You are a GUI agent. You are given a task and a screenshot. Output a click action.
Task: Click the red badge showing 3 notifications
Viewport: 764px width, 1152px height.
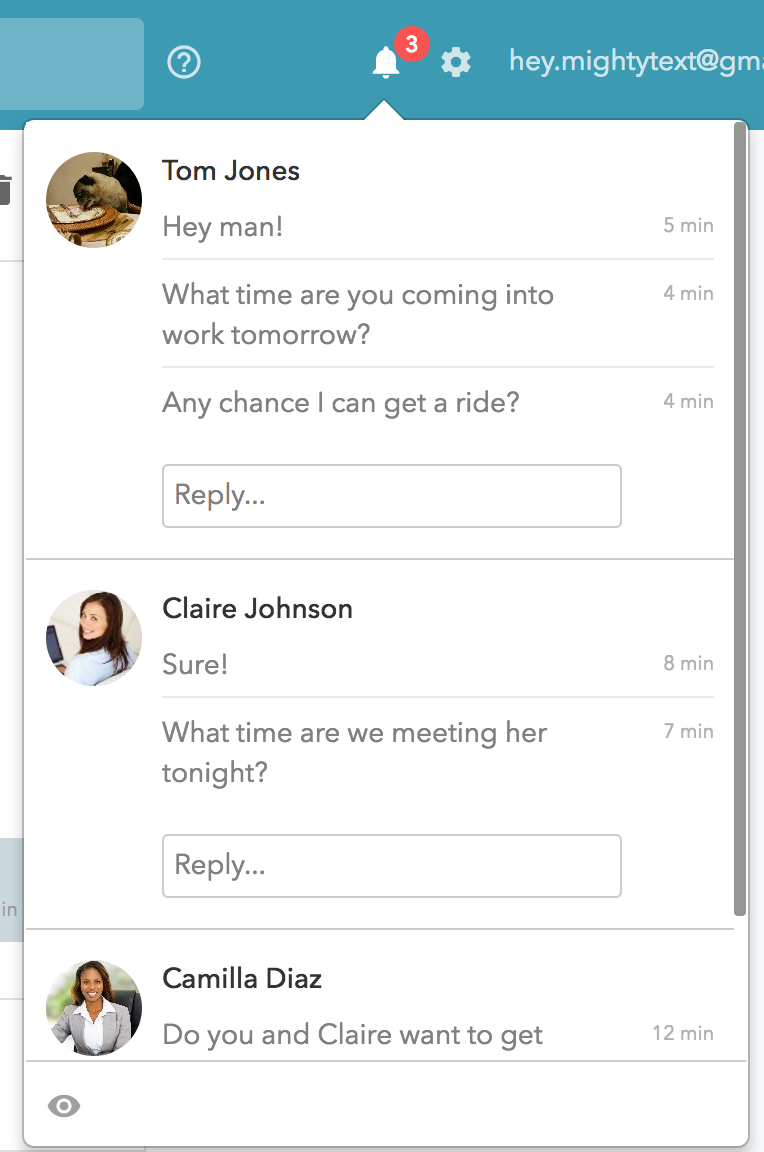[x=410, y=42]
